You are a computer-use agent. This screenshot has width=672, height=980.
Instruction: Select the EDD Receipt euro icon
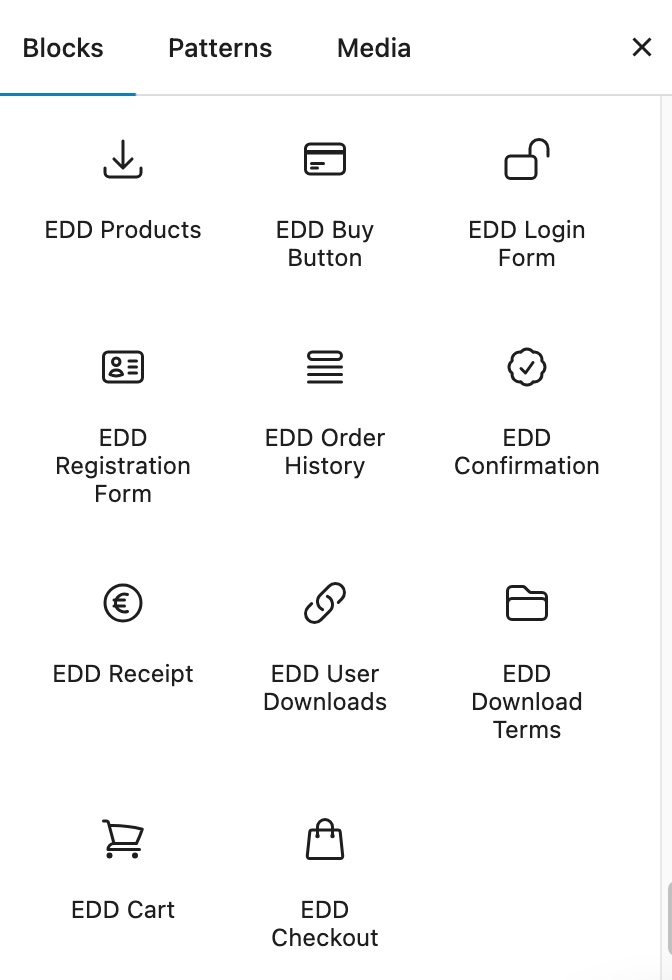(x=122, y=603)
